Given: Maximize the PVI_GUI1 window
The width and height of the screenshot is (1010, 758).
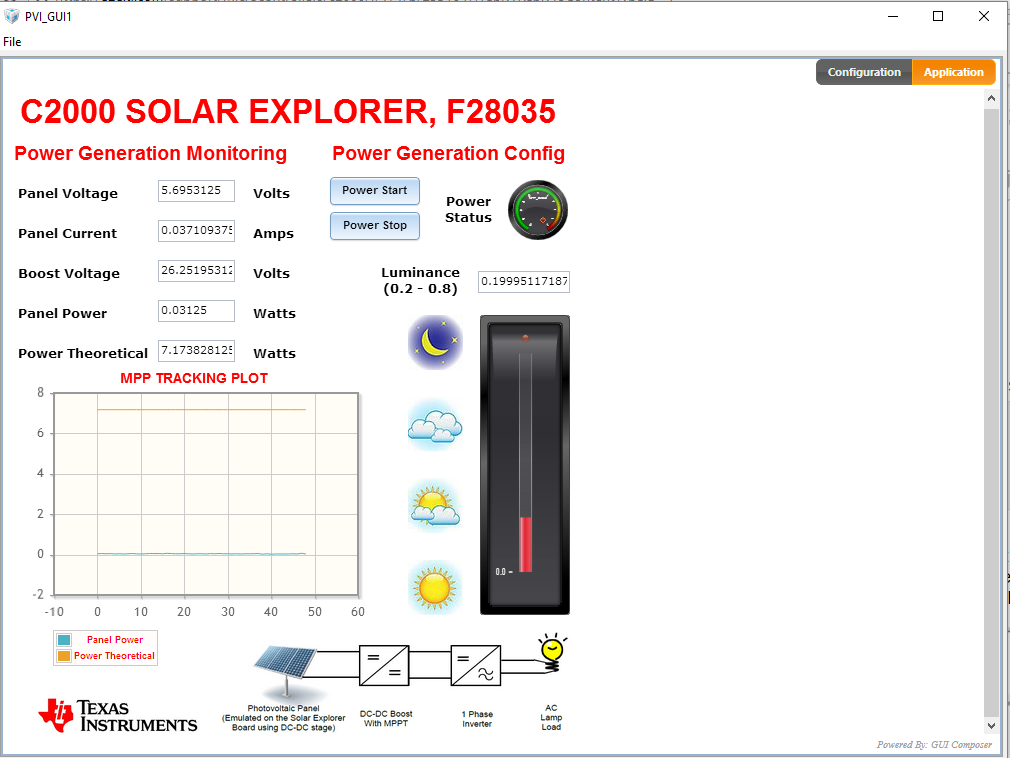Looking at the screenshot, I should pos(938,16).
